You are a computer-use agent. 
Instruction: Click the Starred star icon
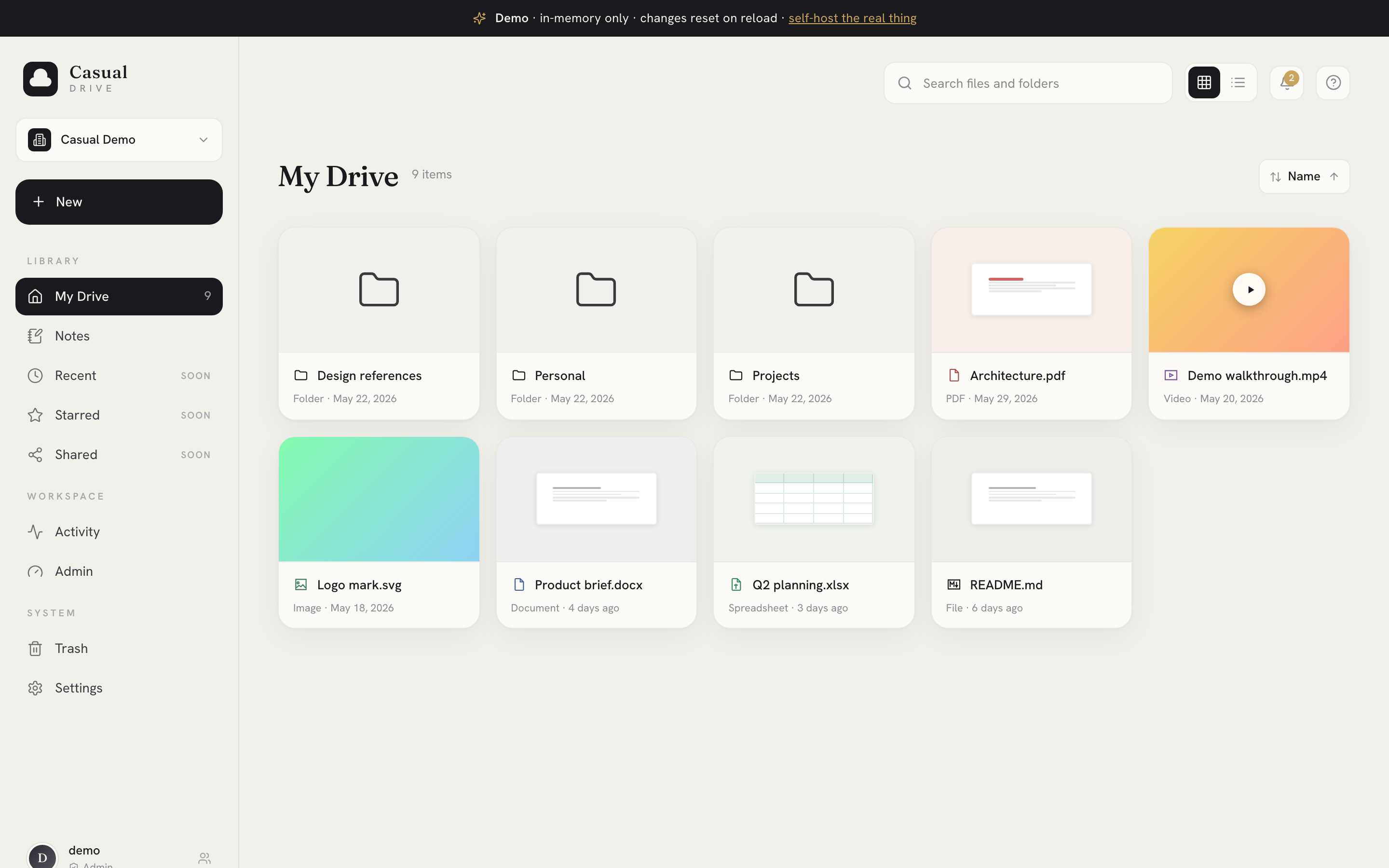click(35, 415)
